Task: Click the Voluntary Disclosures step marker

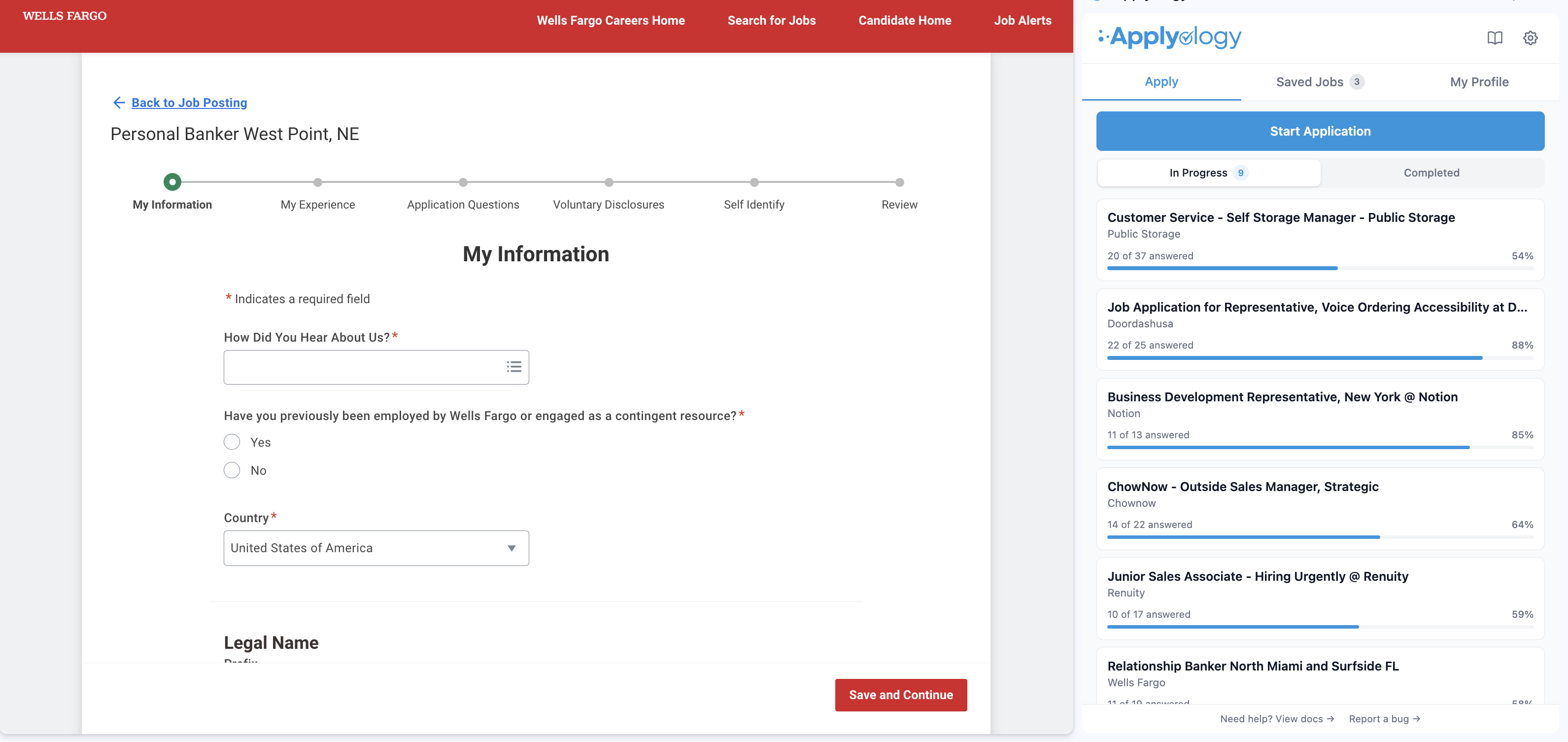Action: tap(609, 182)
